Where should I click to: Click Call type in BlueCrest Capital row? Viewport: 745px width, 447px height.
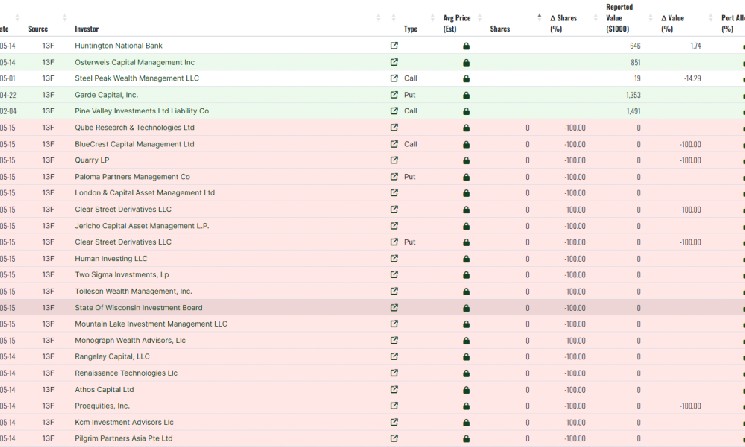point(411,144)
